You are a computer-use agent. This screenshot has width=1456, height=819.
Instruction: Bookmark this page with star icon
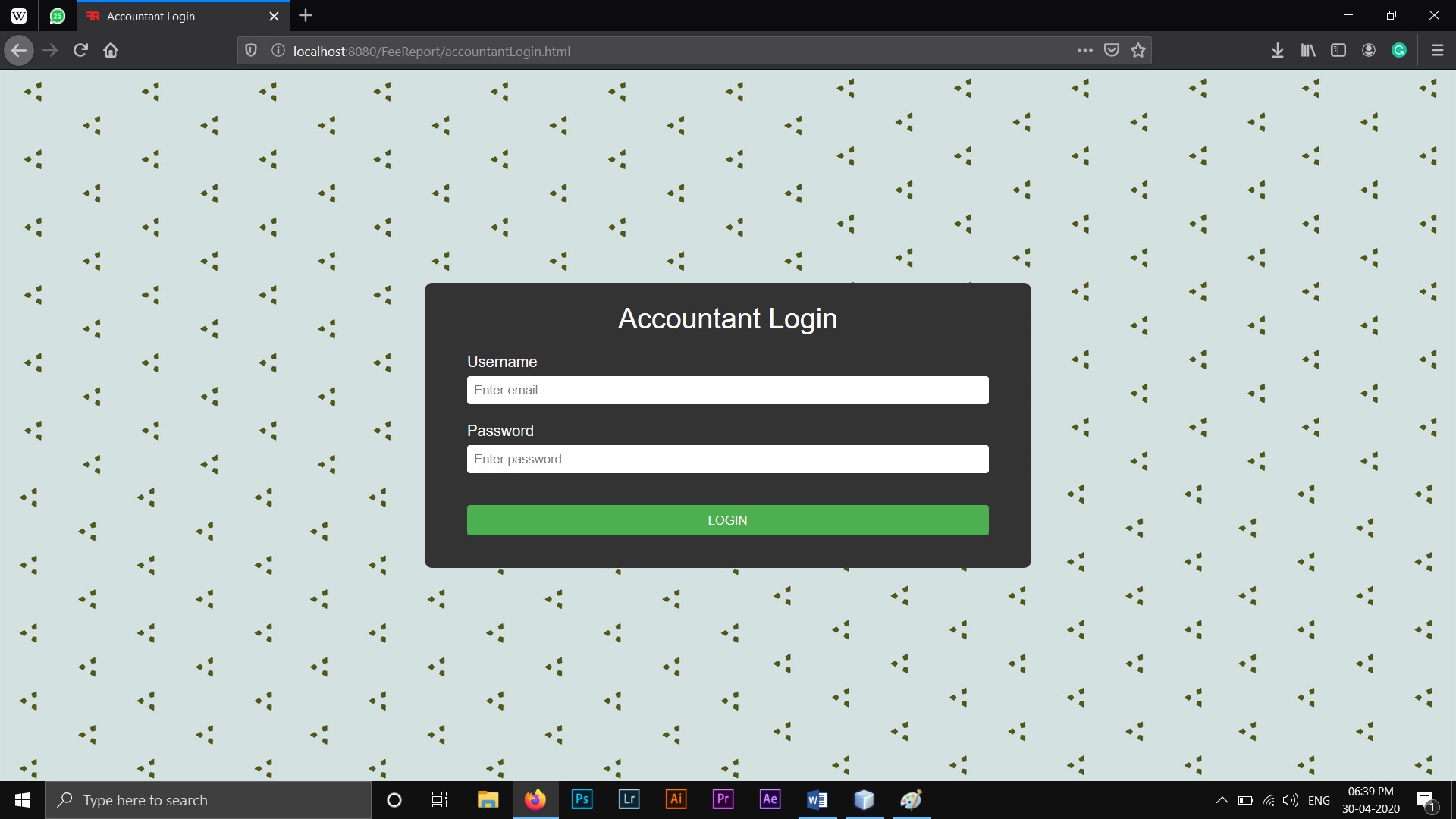pos(1137,50)
